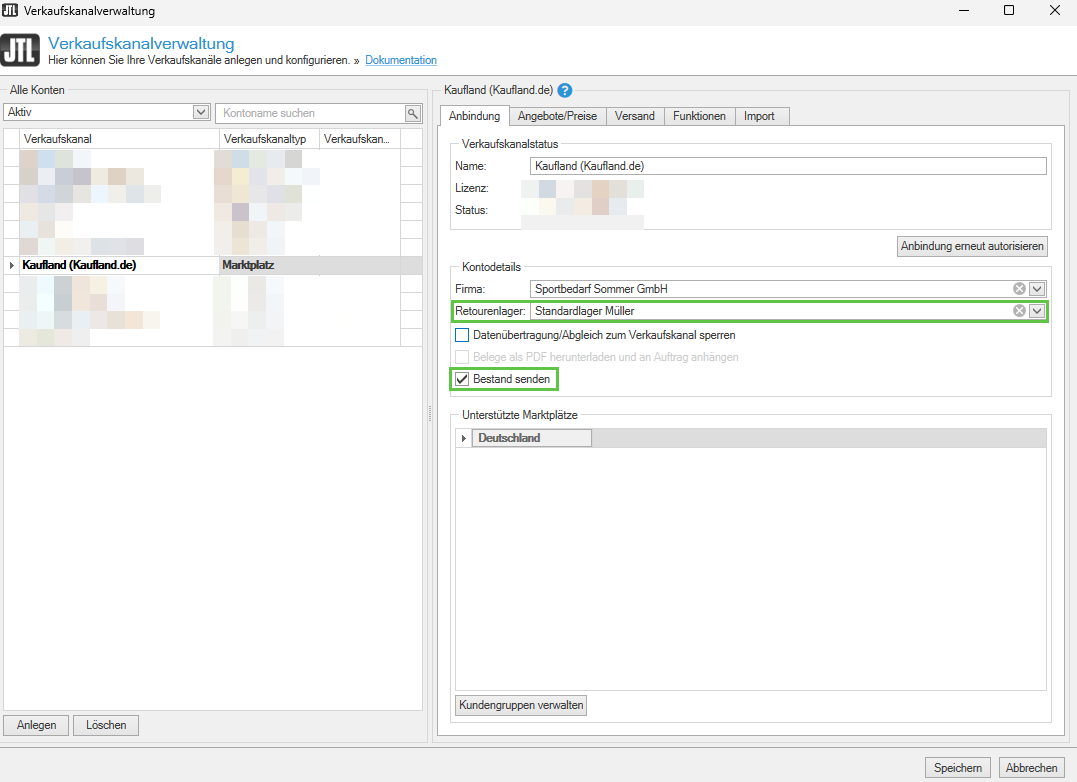
Task: Open the Aktiv filter dropdown
Action: 200,113
